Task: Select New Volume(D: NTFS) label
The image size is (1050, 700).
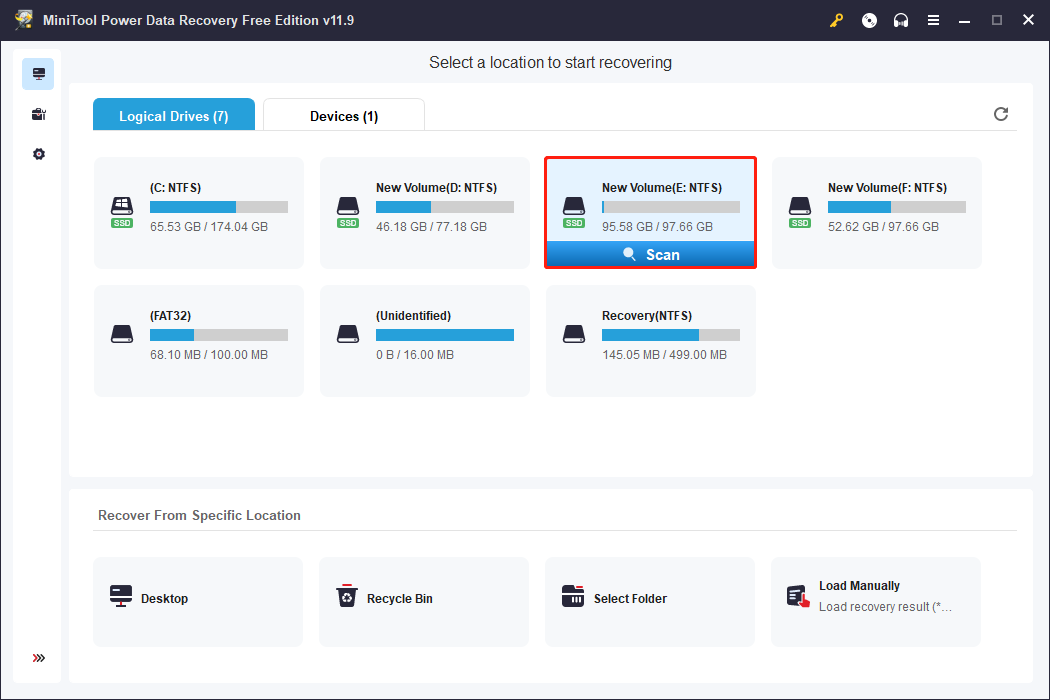Action: [437, 188]
